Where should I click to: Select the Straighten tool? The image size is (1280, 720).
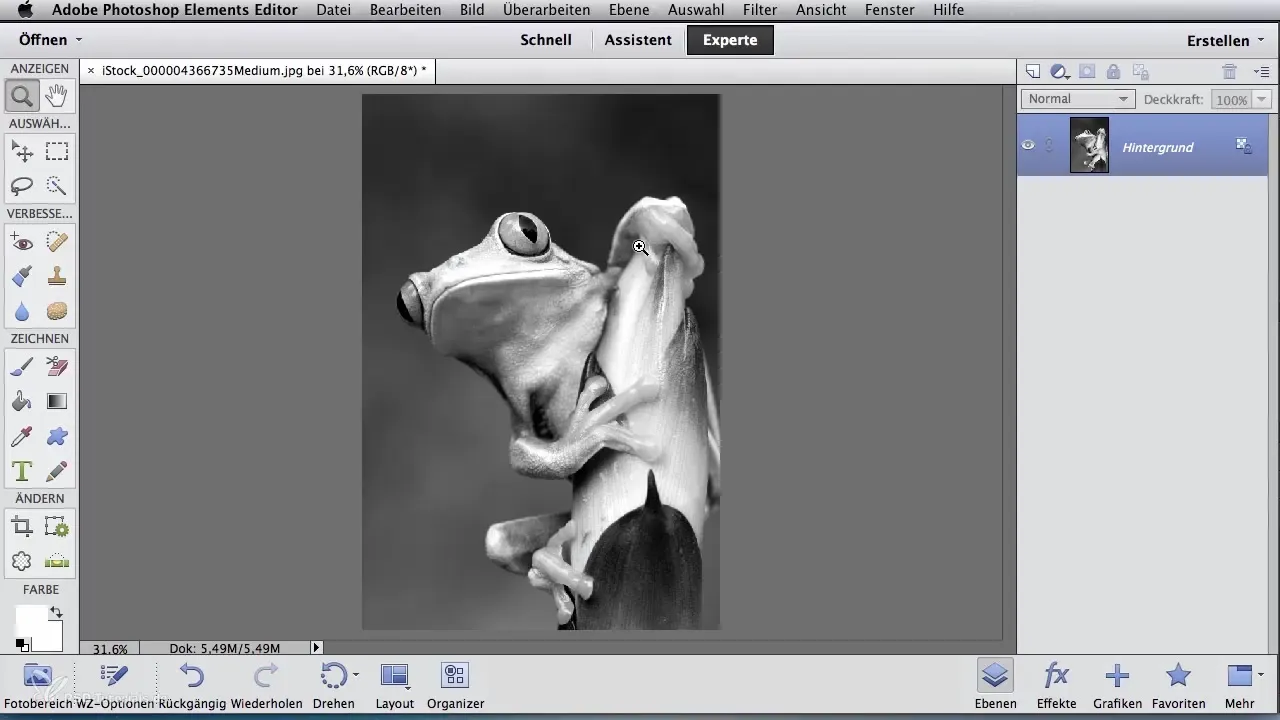pyautogui.click(x=57, y=561)
